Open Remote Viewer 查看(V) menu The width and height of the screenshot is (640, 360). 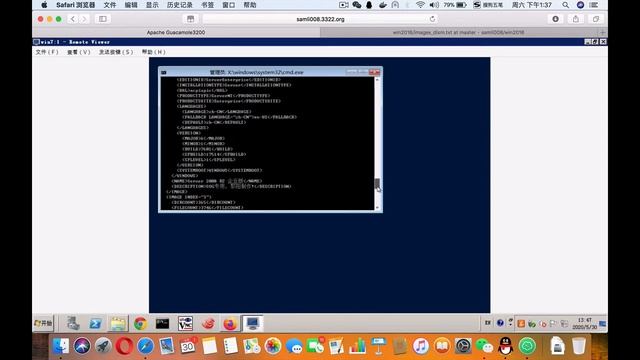79,52
